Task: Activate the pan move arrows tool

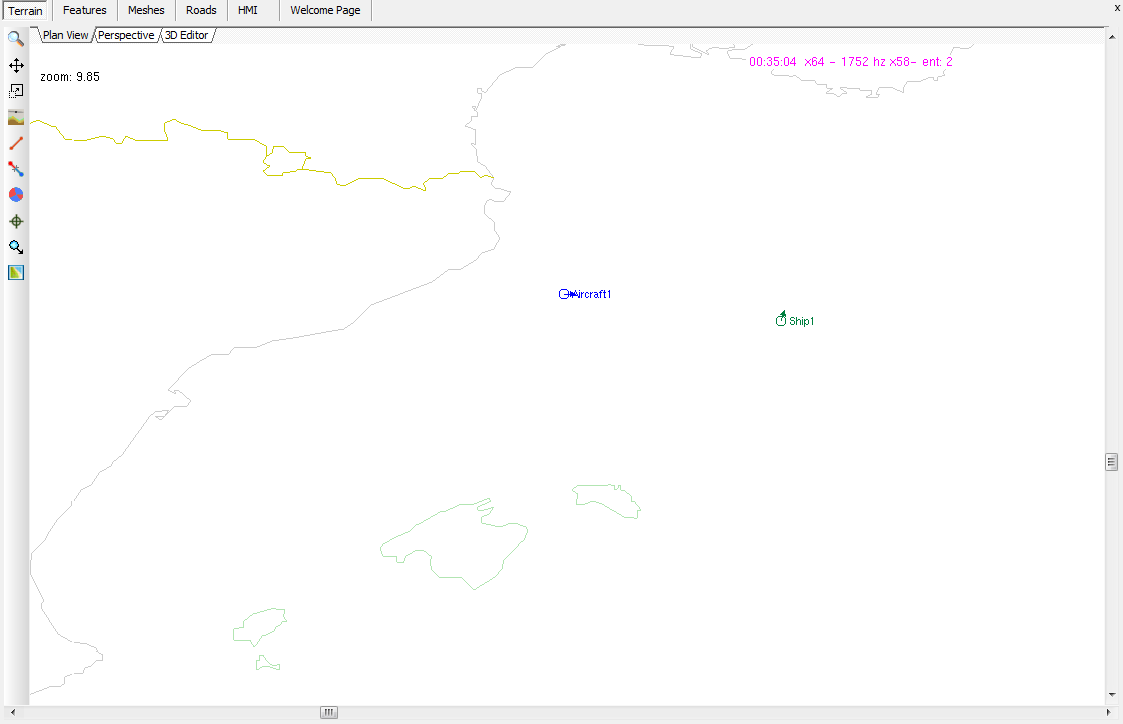Action: tap(16, 65)
